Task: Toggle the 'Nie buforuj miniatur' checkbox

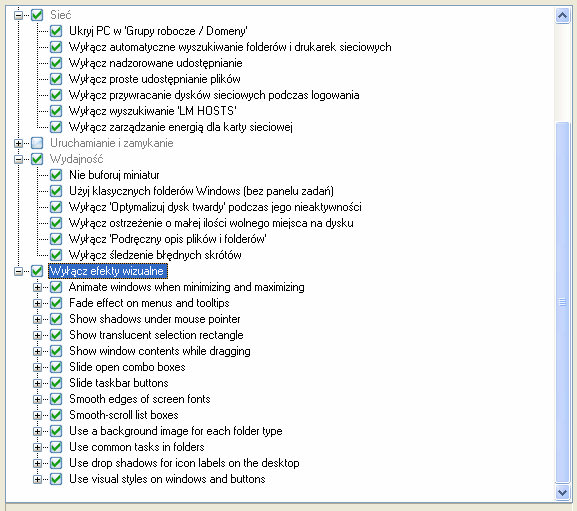Action: click(x=56, y=175)
